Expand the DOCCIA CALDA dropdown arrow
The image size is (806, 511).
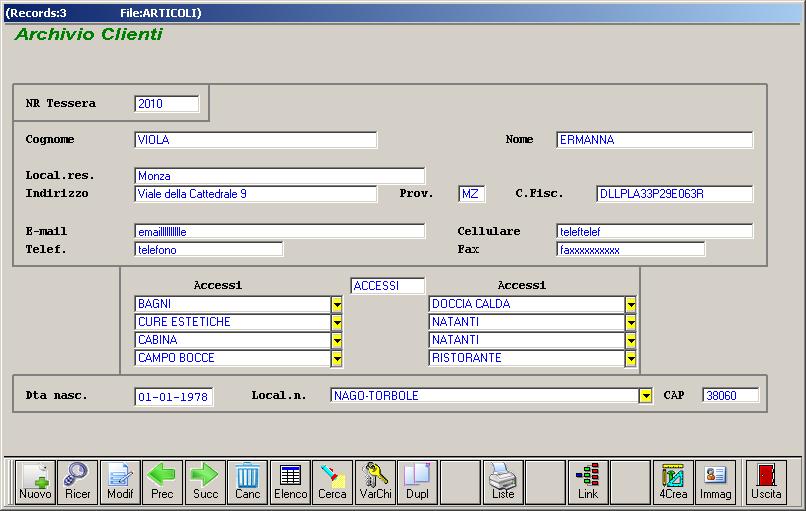pos(631,304)
